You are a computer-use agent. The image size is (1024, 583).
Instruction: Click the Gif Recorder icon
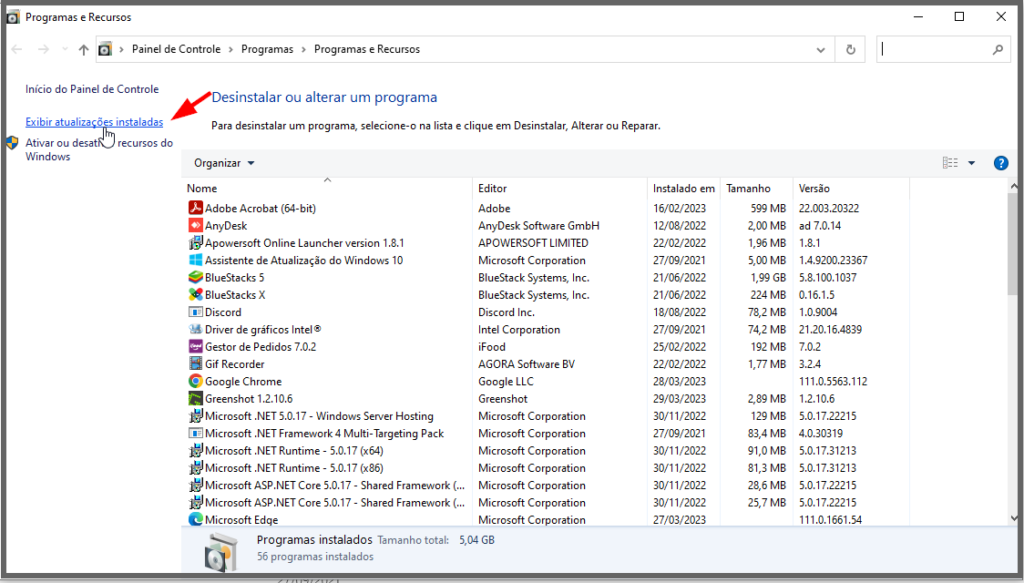(x=195, y=364)
